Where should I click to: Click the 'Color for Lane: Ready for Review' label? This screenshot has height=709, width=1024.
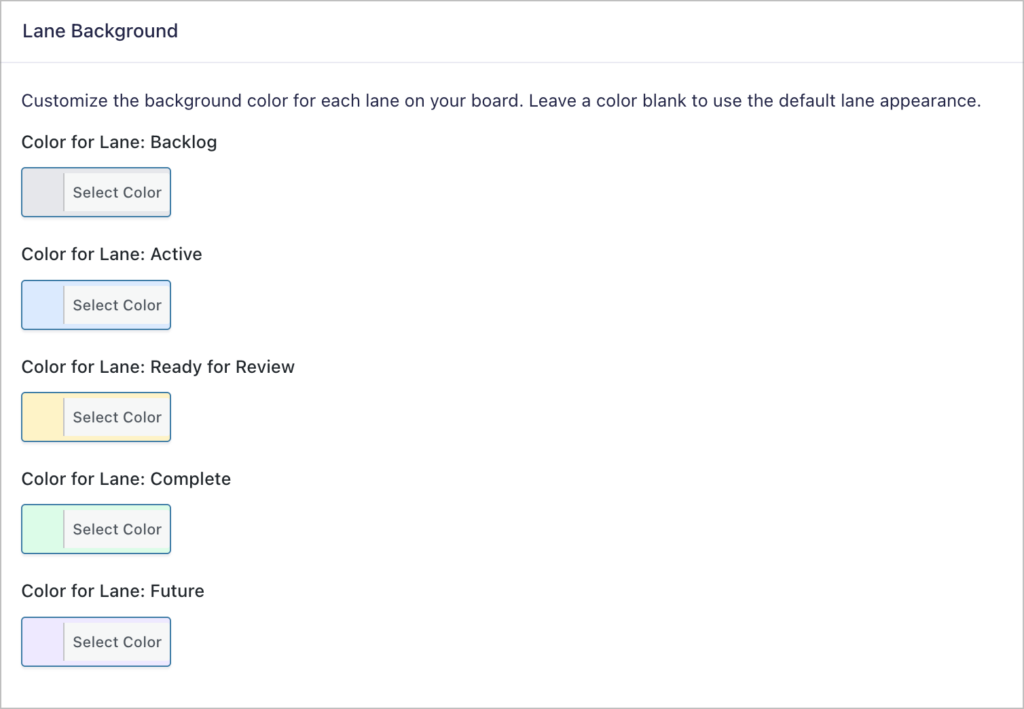[158, 367]
